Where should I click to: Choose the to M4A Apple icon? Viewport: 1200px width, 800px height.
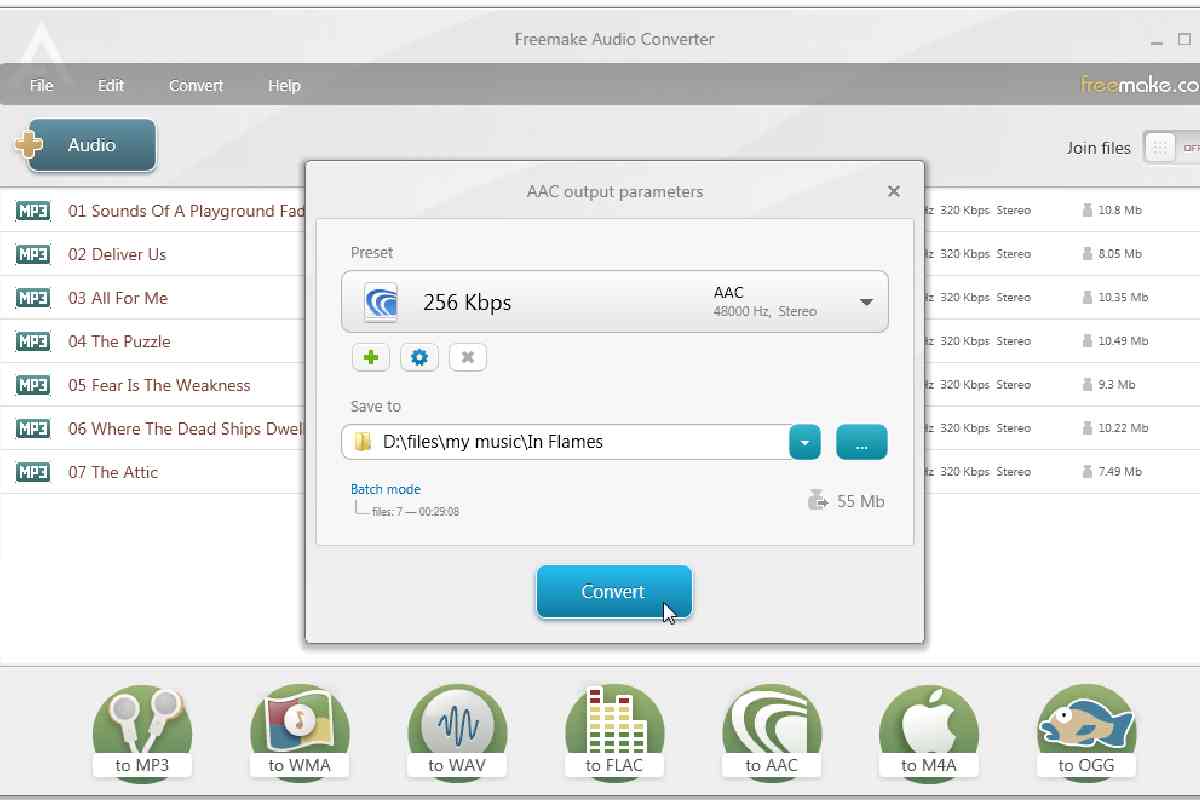(929, 731)
